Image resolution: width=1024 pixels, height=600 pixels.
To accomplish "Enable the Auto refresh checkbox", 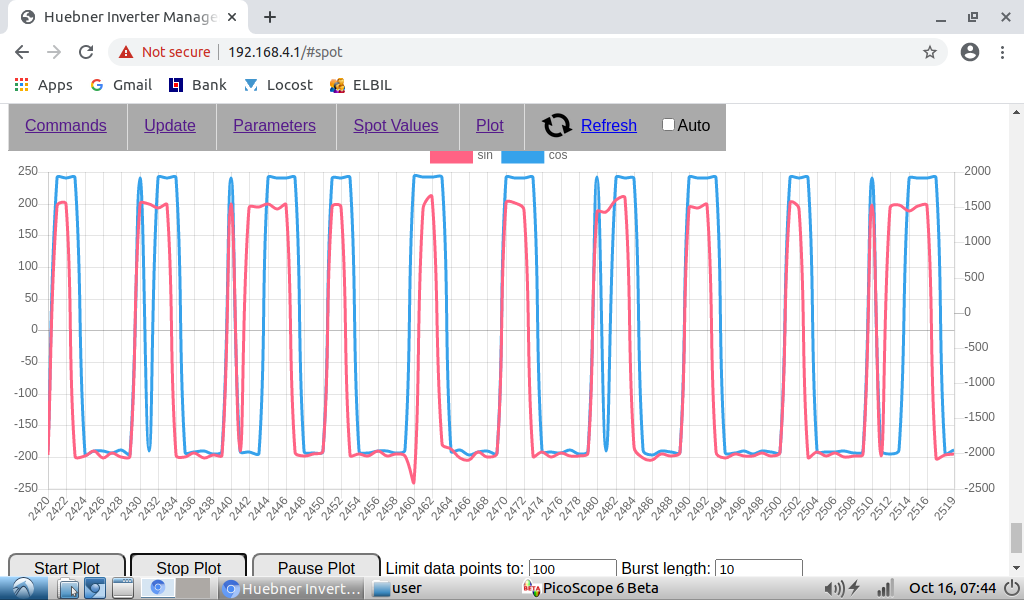I will (x=668, y=125).
